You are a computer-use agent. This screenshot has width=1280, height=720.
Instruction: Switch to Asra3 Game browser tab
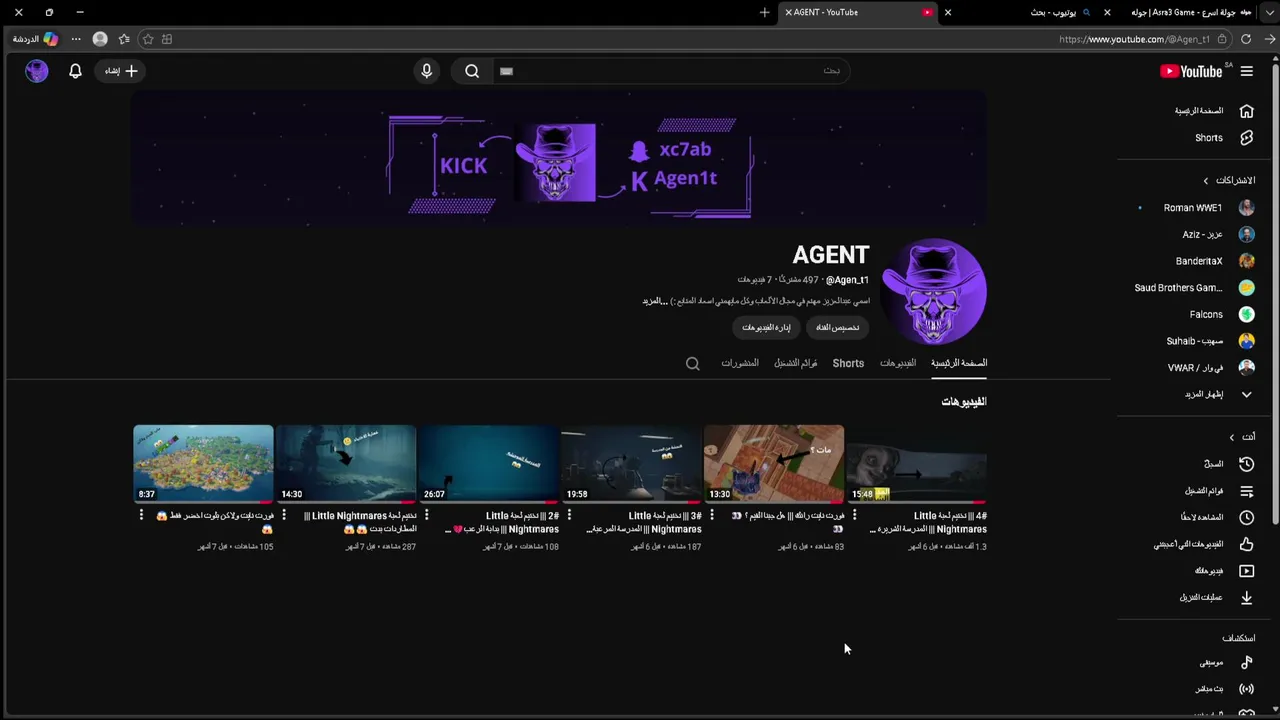[x=1190, y=12]
